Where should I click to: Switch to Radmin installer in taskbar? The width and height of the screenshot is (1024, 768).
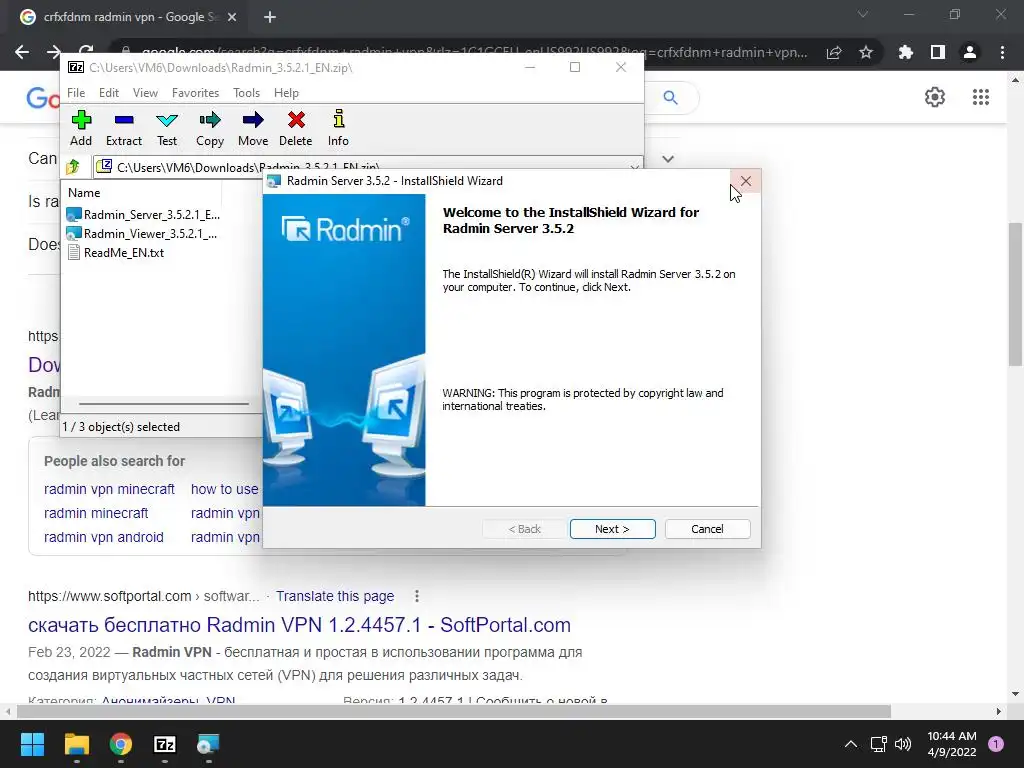208,744
